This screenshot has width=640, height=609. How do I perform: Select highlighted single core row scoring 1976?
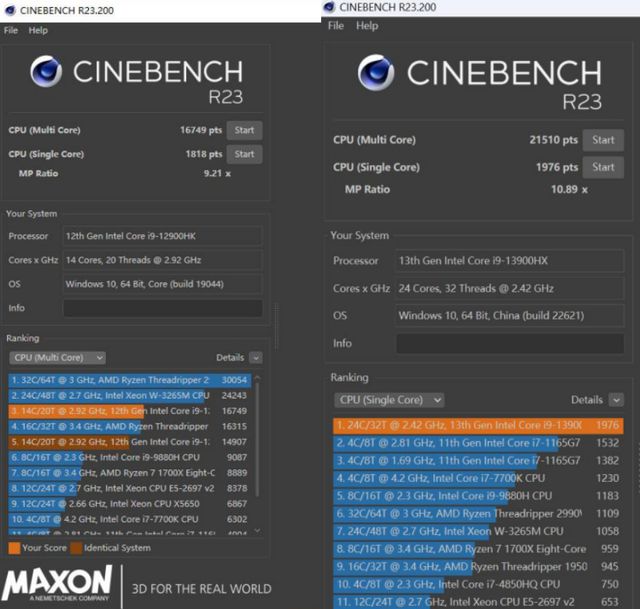pos(478,425)
